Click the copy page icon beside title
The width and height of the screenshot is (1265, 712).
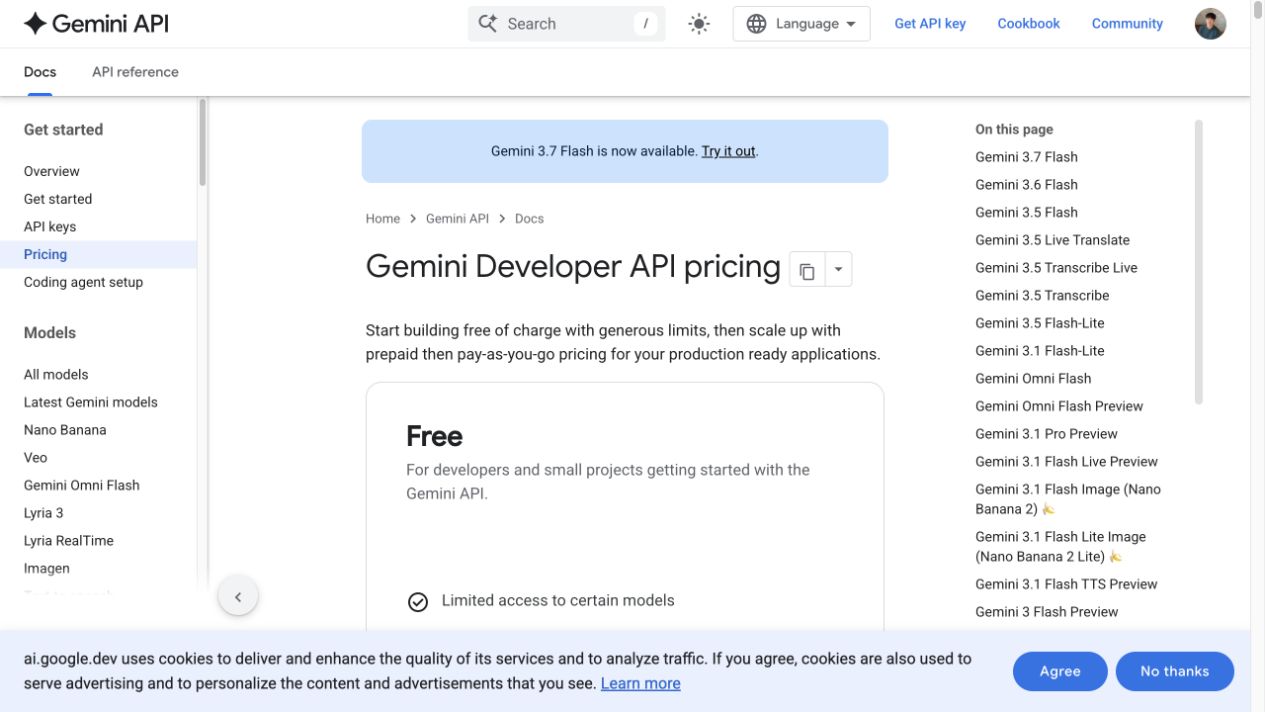[807, 270]
